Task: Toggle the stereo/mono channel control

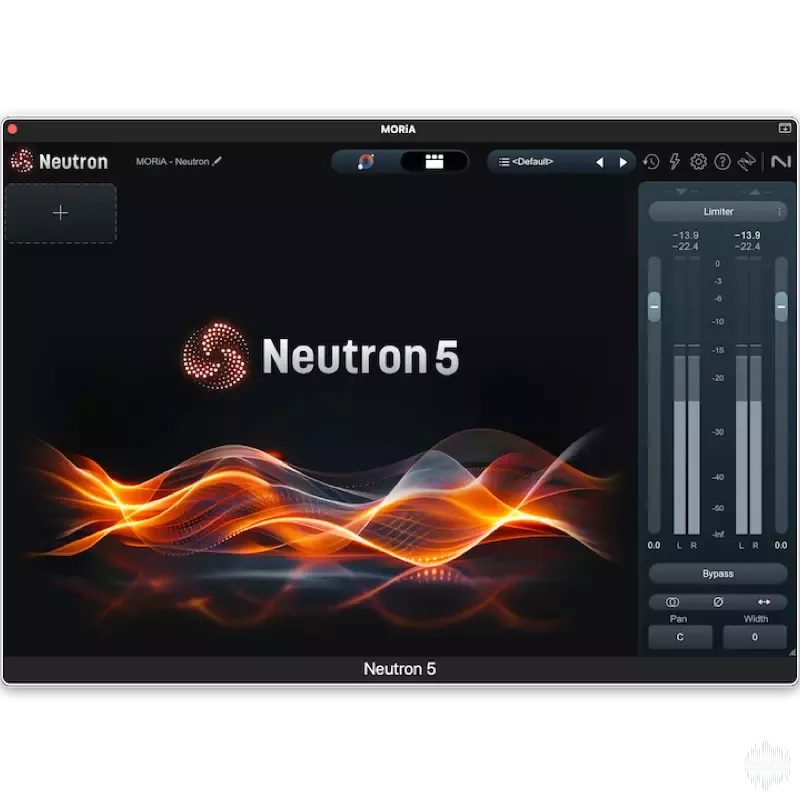Action: (x=671, y=601)
